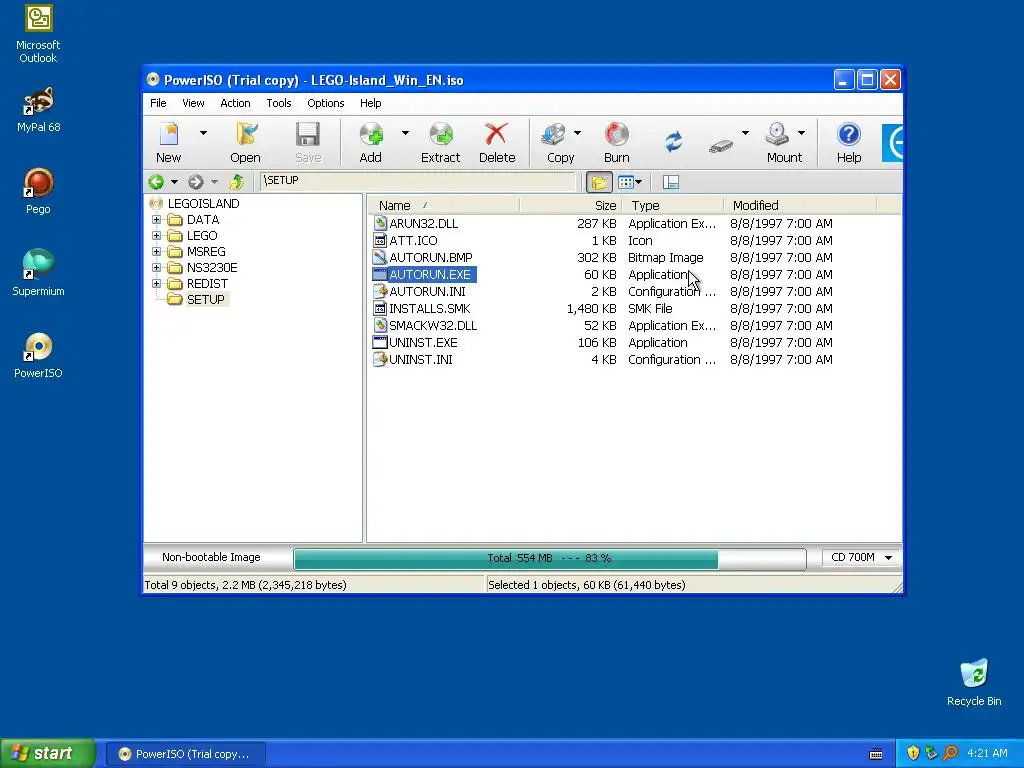Click the convert arrows toolbar icon
The height and width of the screenshot is (768, 1024).
[673, 141]
